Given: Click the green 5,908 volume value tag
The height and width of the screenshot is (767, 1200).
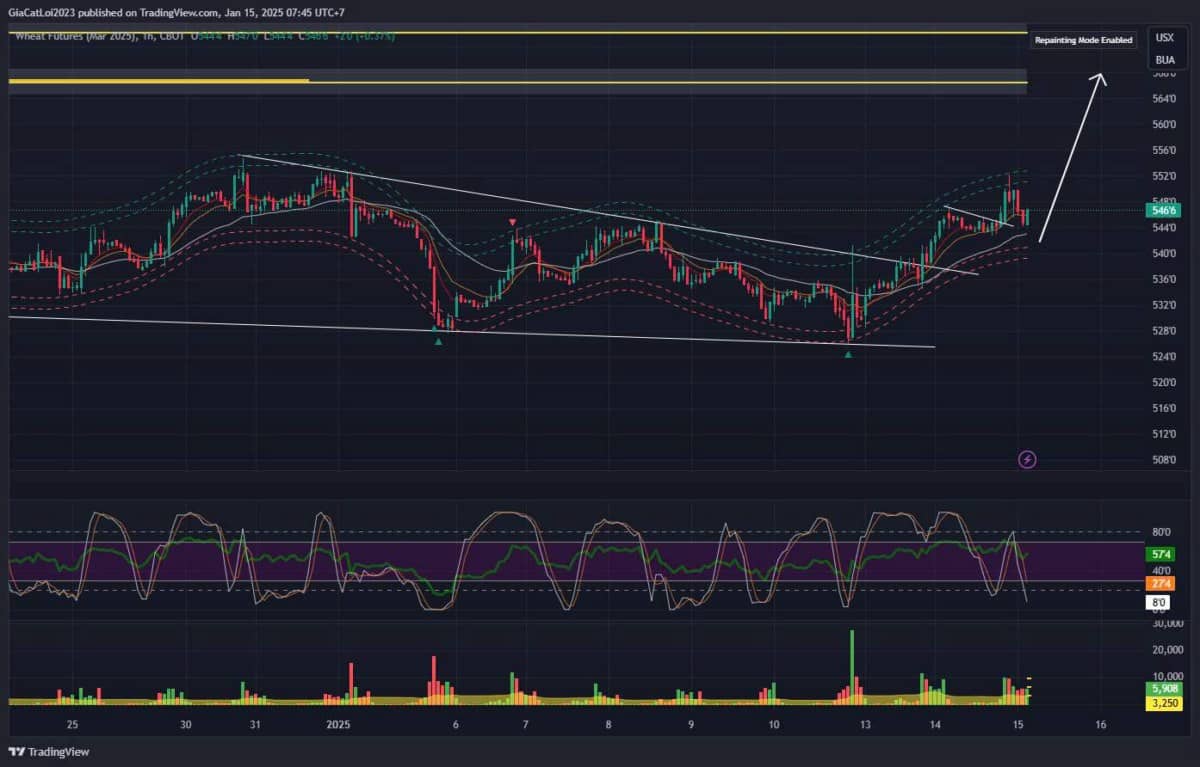Looking at the screenshot, I should tap(1165, 689).
